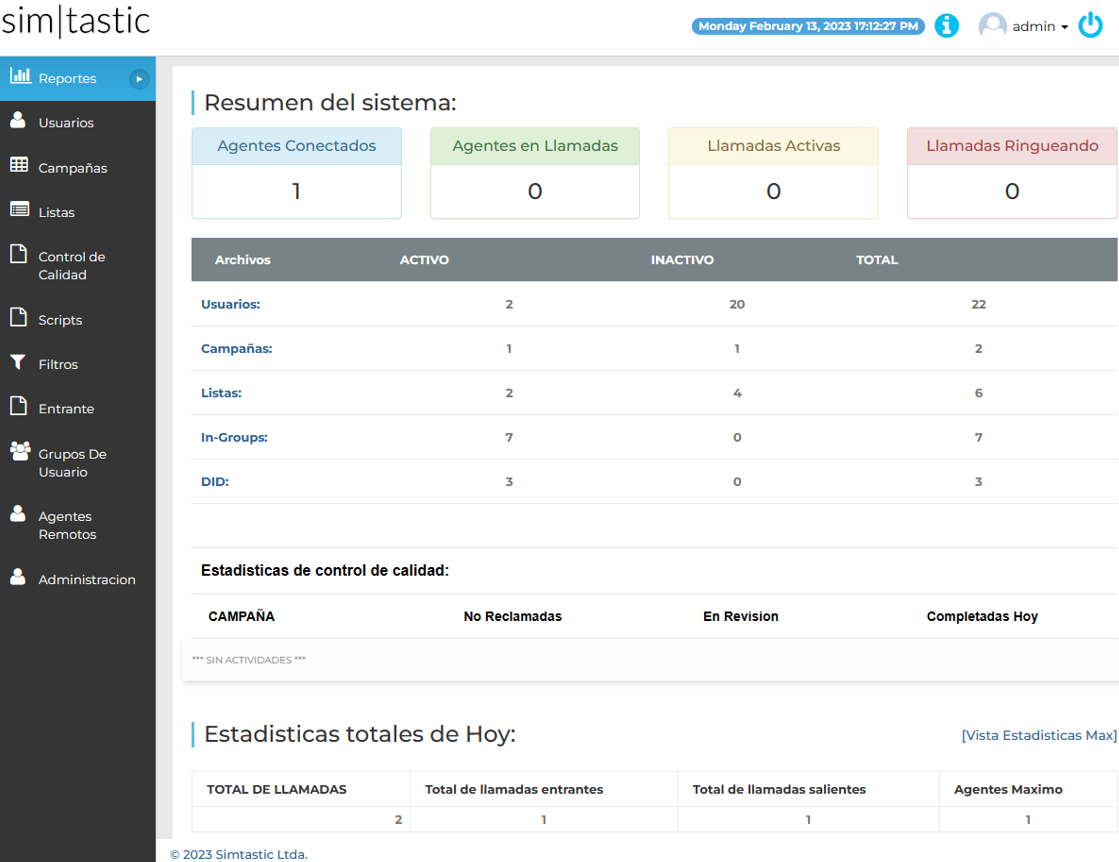Click the Control de Calidad document icon
This screenshot has height=862, width=1119.
pyautogui.click(x=19, y=254)
